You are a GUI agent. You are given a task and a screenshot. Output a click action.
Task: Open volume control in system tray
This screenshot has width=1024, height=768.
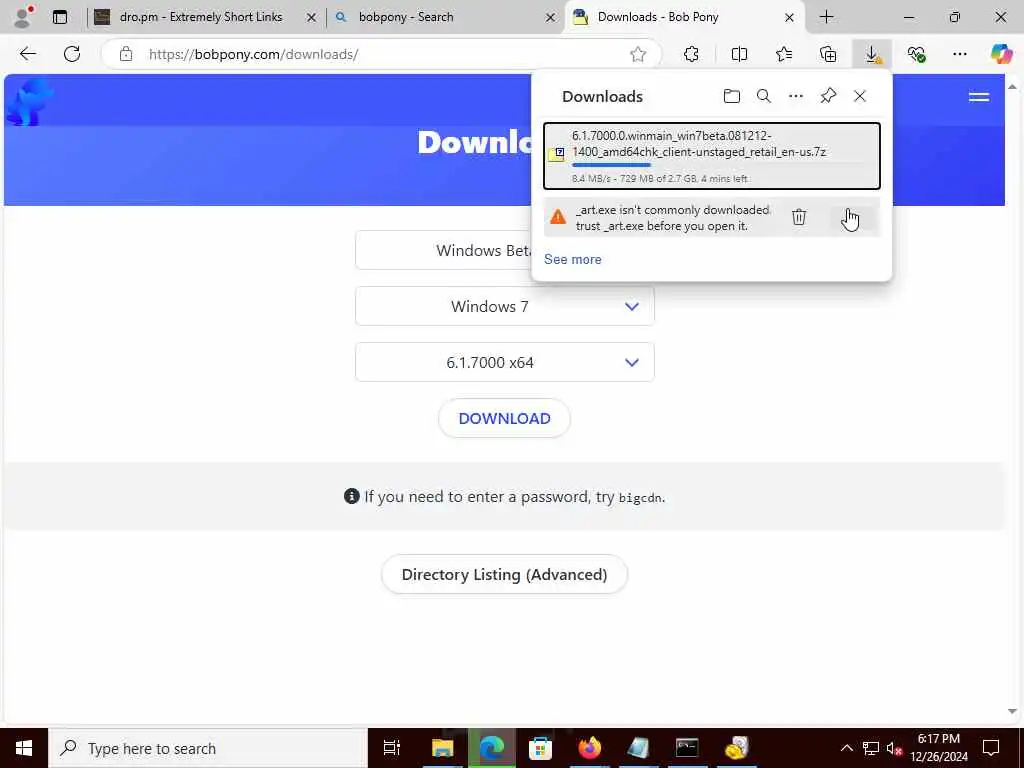coord(894,748)
